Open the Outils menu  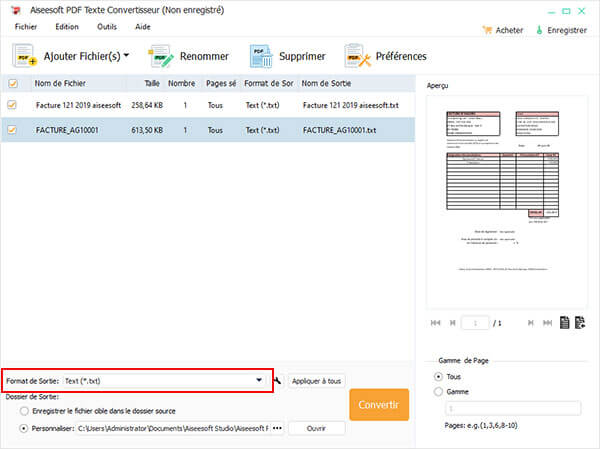(x=107, y=26)
